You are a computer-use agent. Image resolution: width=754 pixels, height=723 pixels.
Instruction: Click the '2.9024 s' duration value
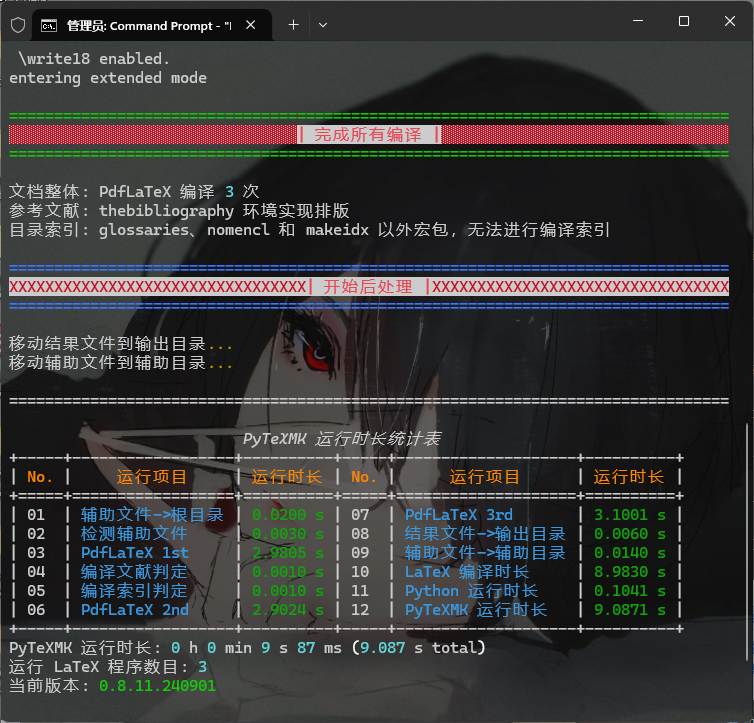click(288, 610)
